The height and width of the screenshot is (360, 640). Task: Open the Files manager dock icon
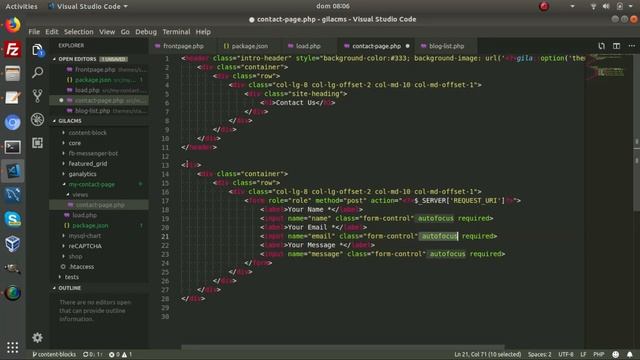(13, 74)
